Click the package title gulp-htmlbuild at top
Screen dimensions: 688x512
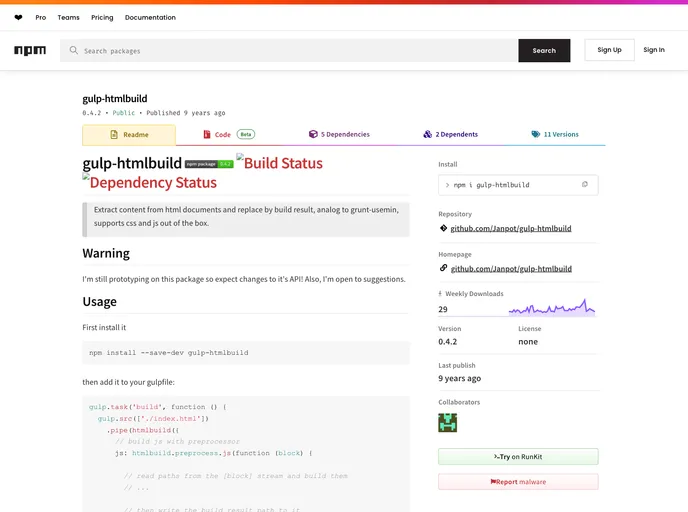[115, 98]
